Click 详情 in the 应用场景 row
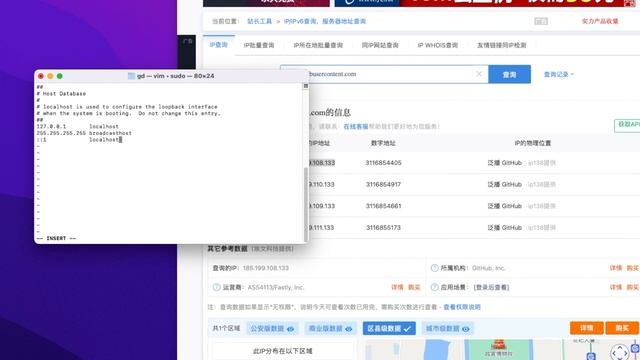640x360 pixels. point(616,287)
